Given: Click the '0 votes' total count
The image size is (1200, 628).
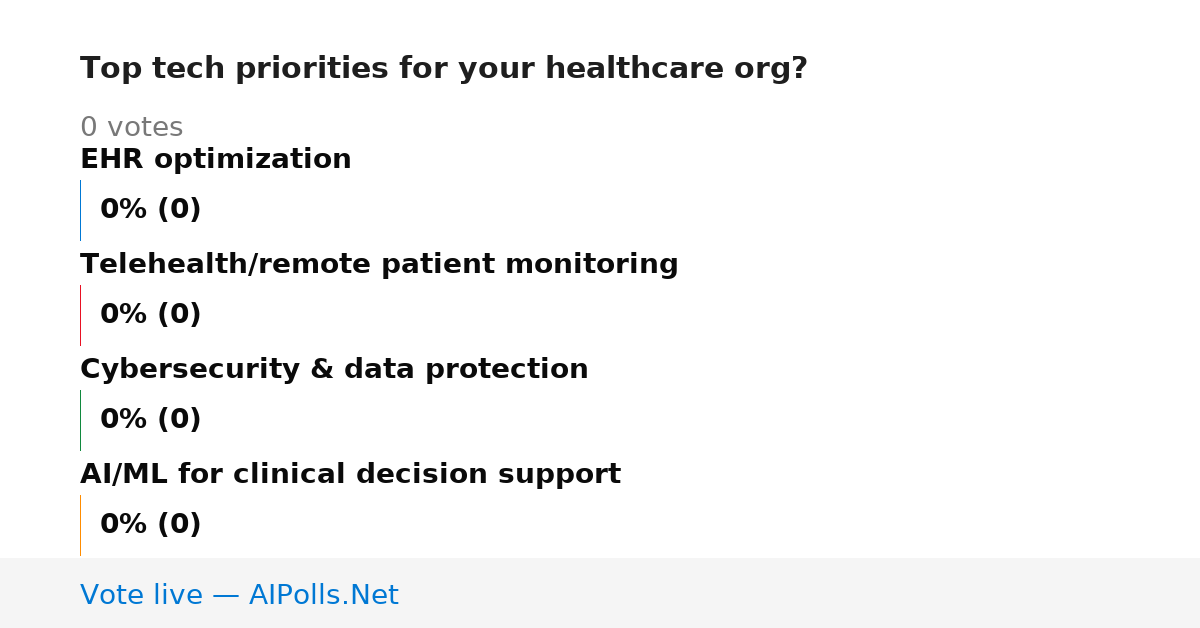Looking at the screenshot, I should click(x=131, y=128).
